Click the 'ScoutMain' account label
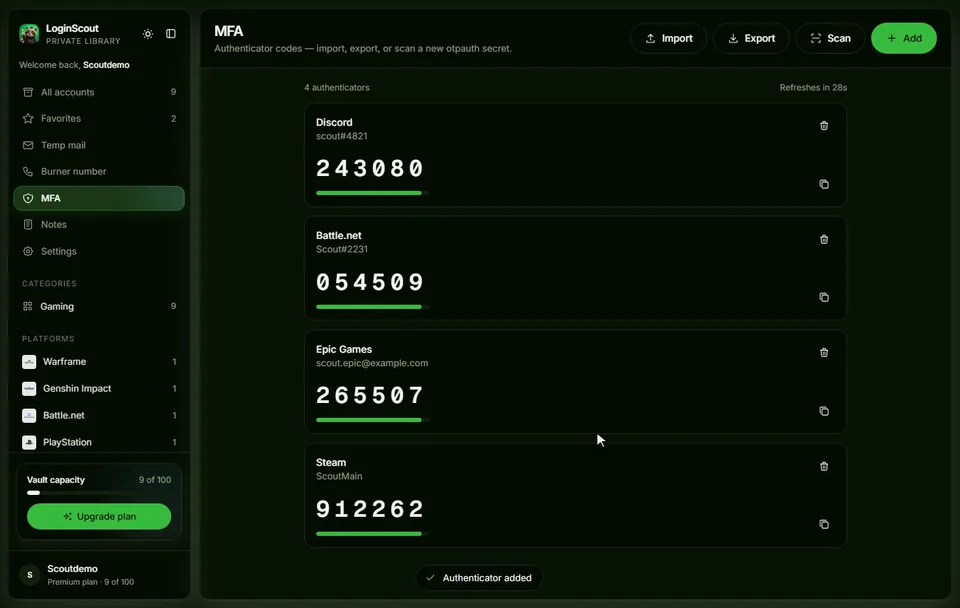 point(339,476)
